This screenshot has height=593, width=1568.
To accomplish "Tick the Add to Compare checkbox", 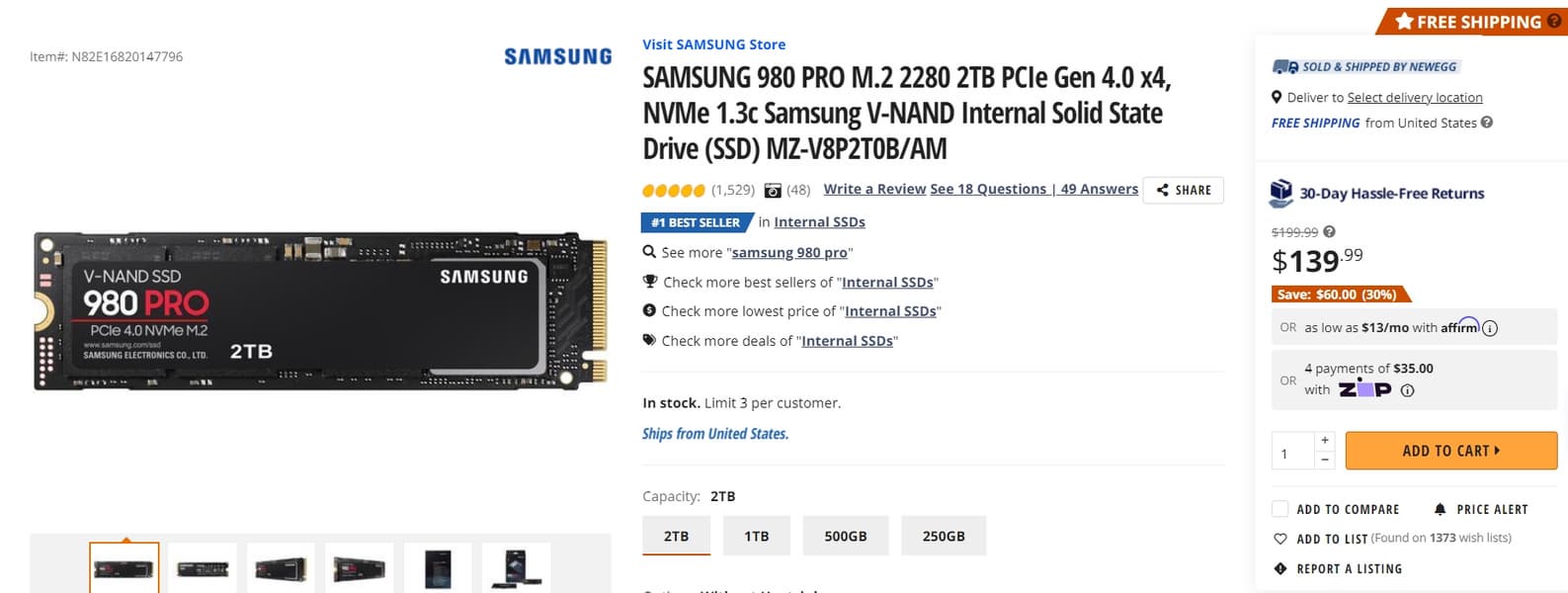I will click(1280, 509).
